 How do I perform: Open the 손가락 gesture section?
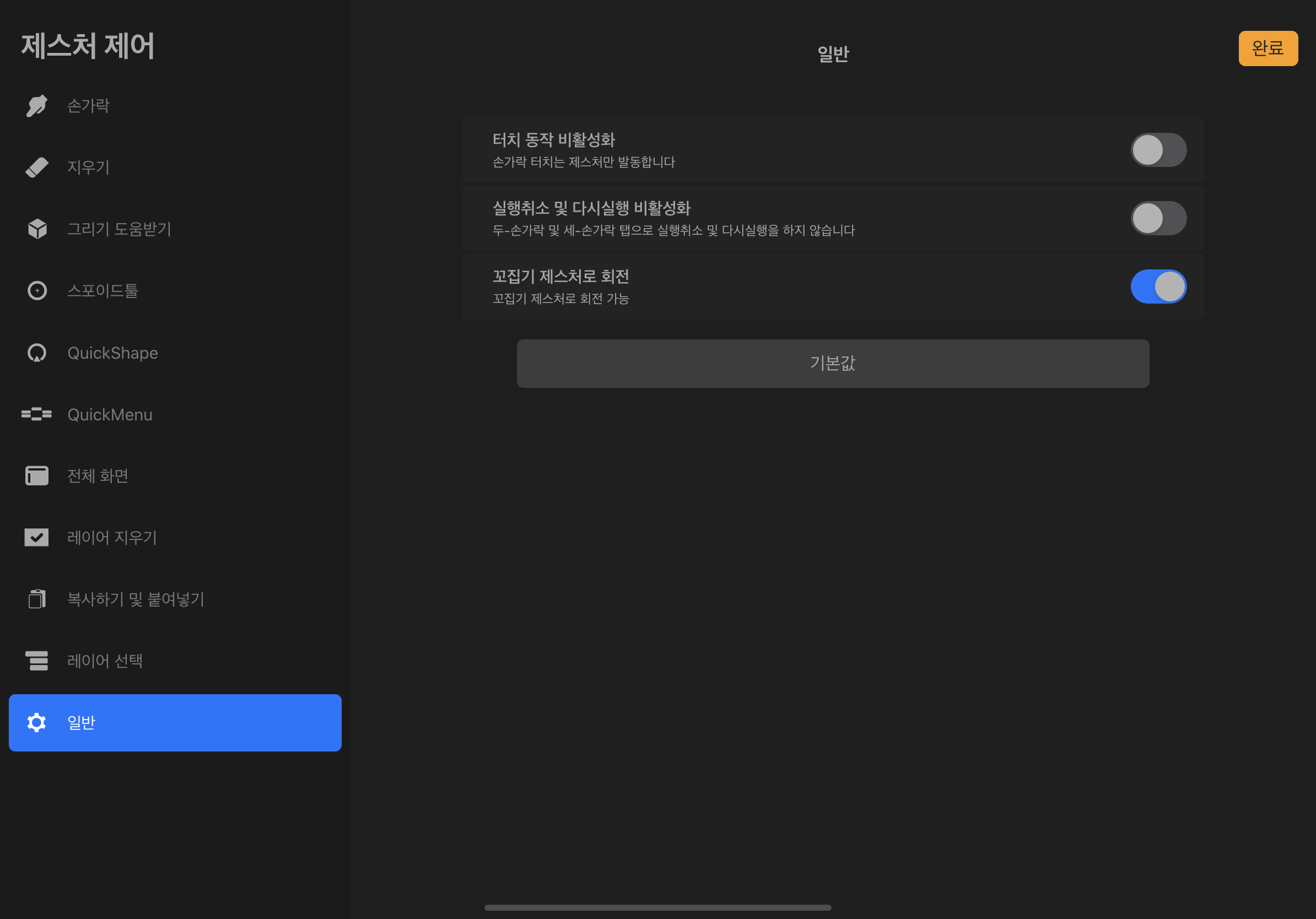tap(88, 106)
